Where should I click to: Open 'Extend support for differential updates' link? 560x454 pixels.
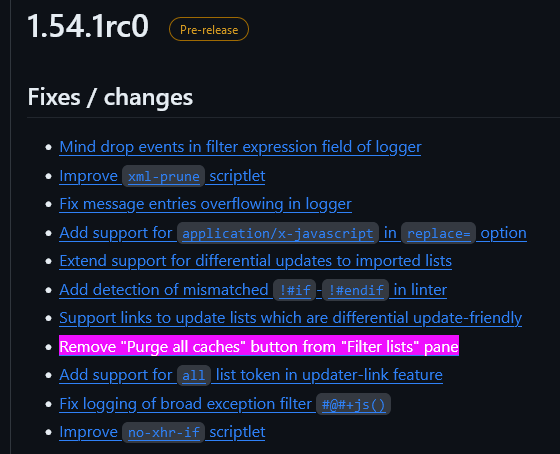[x=255, y=261]
